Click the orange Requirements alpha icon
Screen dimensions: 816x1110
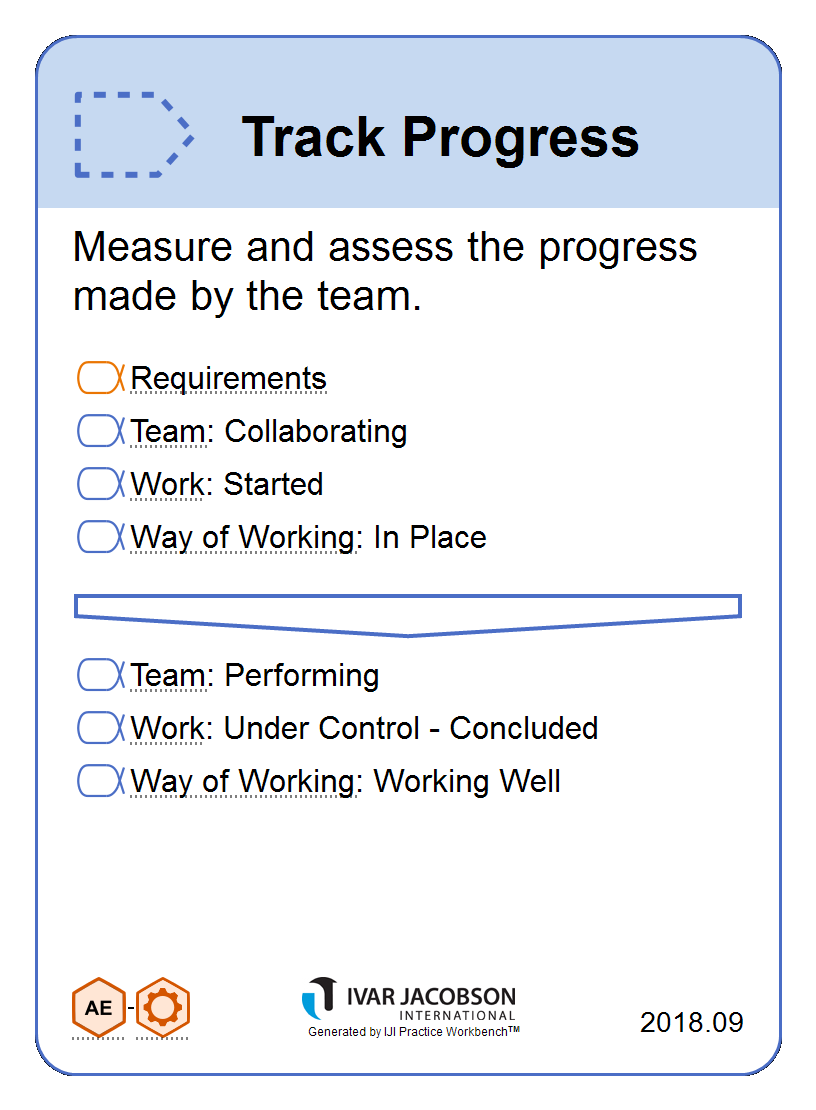[101, 377]
